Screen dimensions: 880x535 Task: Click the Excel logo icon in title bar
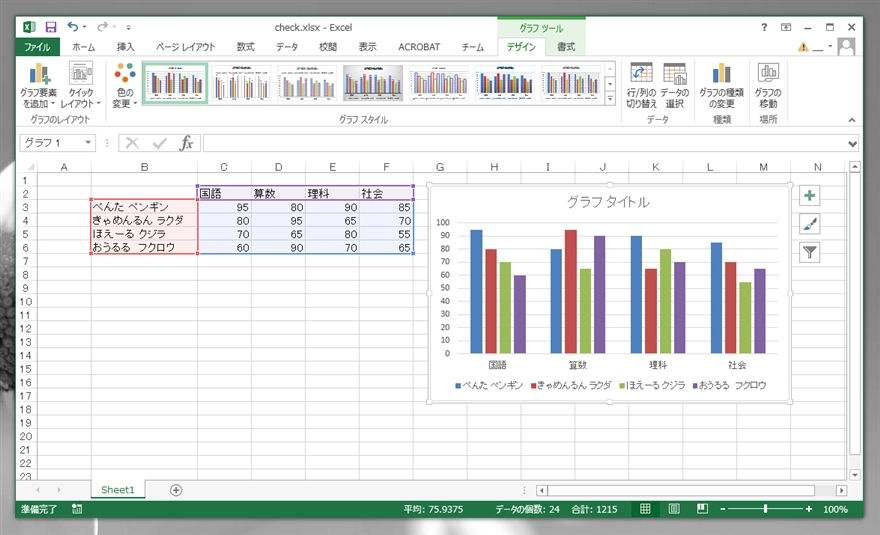[29, 27]
